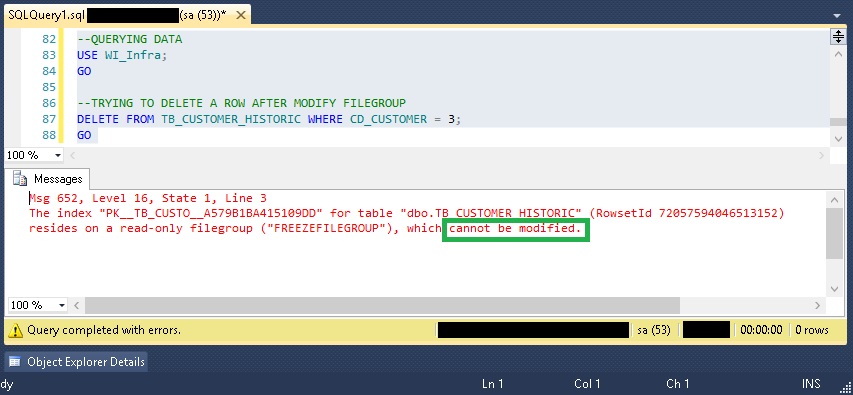Click editor vertical scrollbar down arrow

pos(837,139)
